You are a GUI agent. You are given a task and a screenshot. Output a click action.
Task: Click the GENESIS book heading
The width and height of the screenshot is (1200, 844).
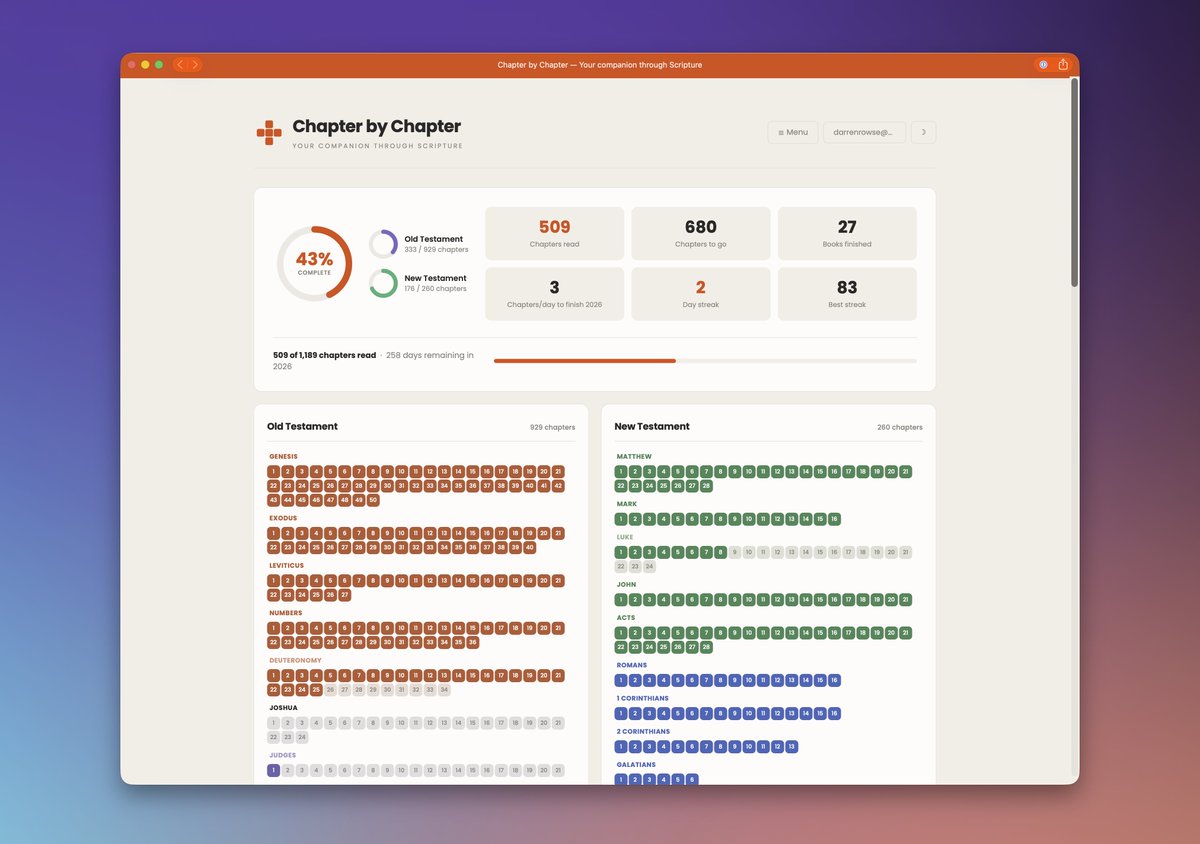(x=284, y=457)
